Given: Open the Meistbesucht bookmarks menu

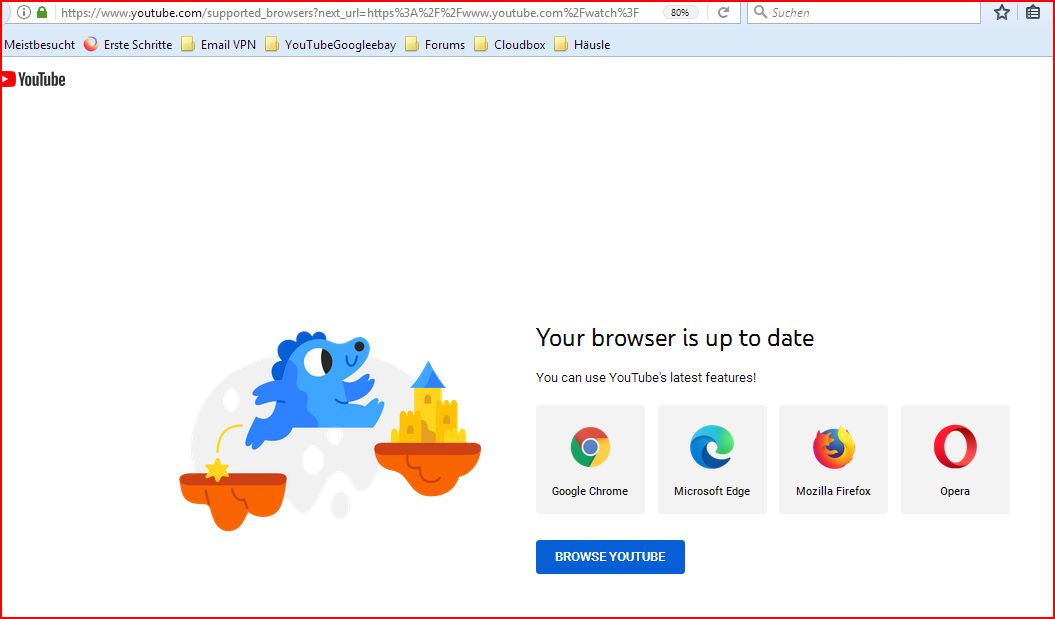Looking at the screenshot, I should tap(40, 44).
